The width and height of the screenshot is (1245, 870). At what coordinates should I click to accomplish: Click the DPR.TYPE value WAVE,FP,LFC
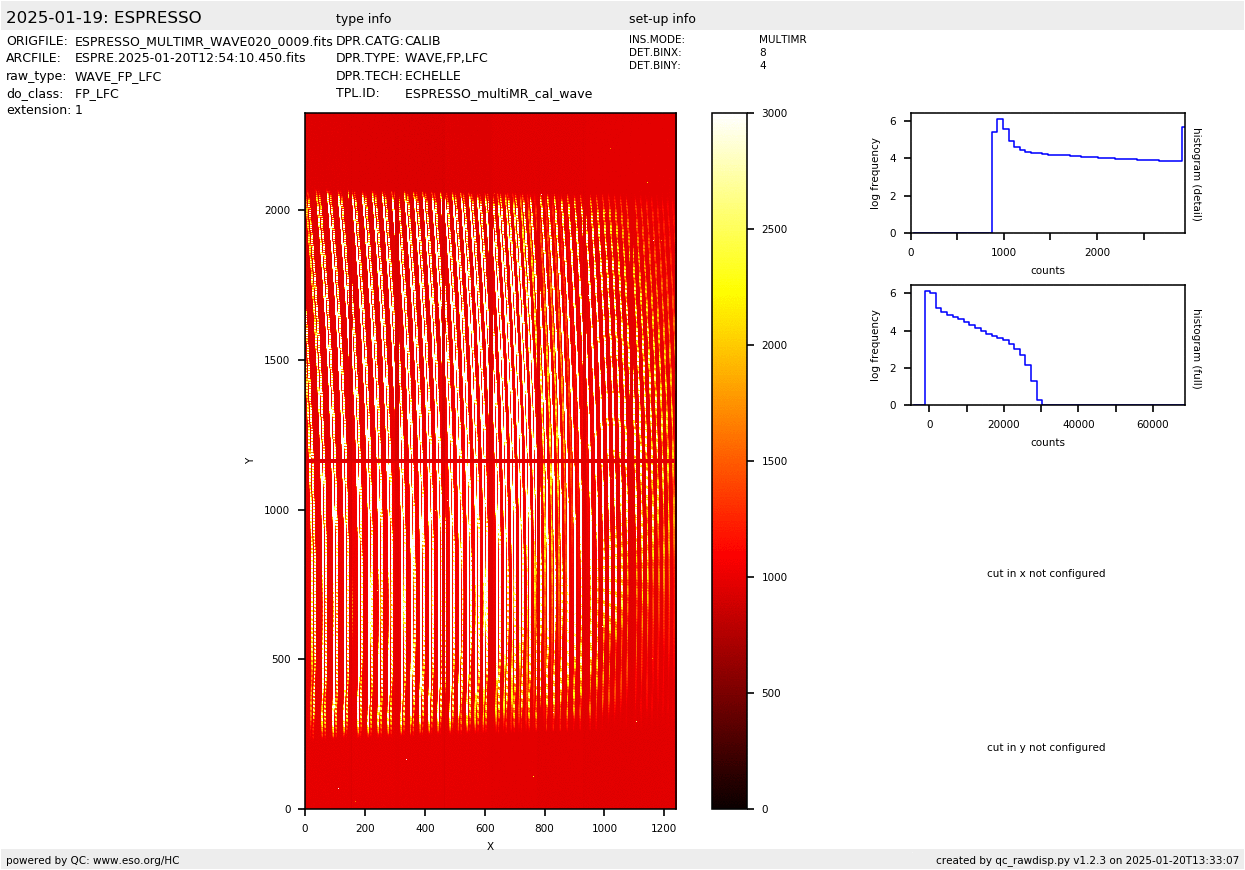[446, 59]
